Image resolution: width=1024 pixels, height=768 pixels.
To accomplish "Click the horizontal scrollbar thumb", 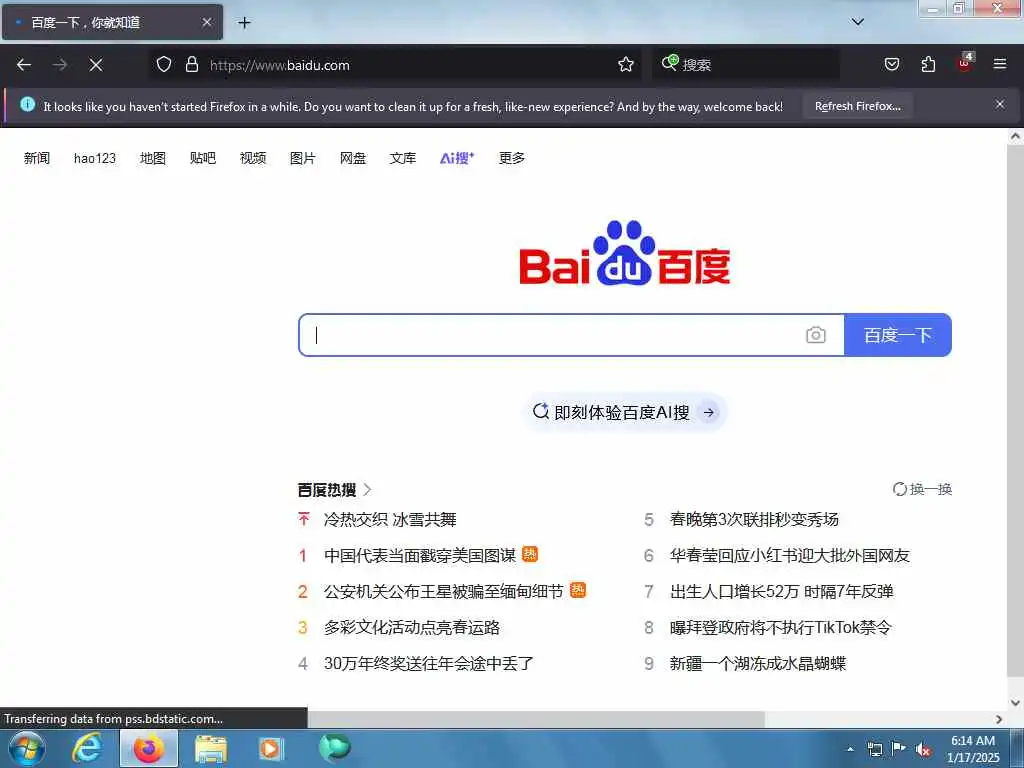I will 536,719.
